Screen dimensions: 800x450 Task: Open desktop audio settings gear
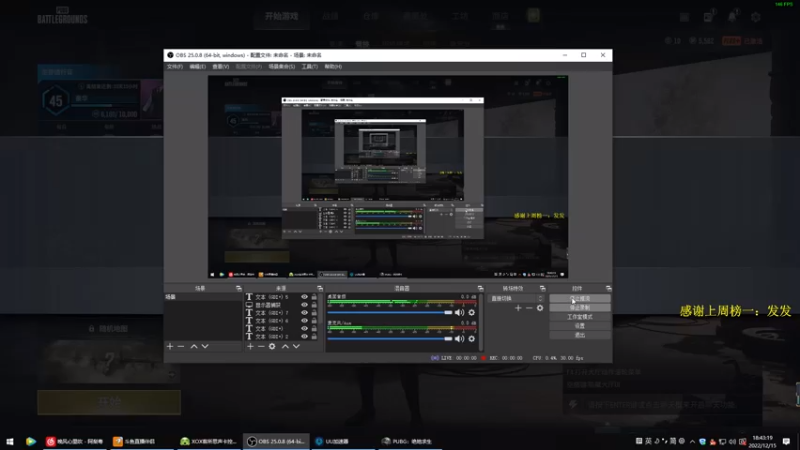coord(471,312)
